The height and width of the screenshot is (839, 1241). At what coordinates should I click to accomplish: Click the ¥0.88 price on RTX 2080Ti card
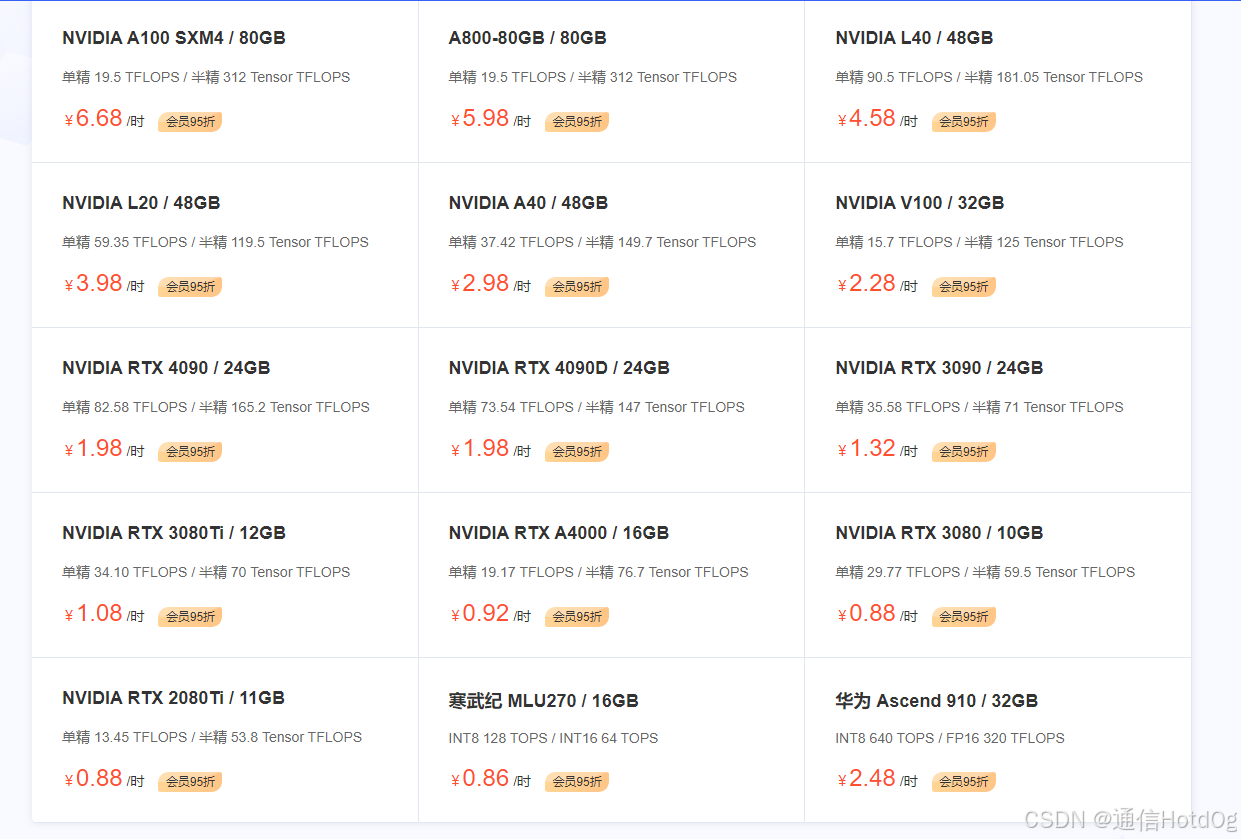pos(93,779)
